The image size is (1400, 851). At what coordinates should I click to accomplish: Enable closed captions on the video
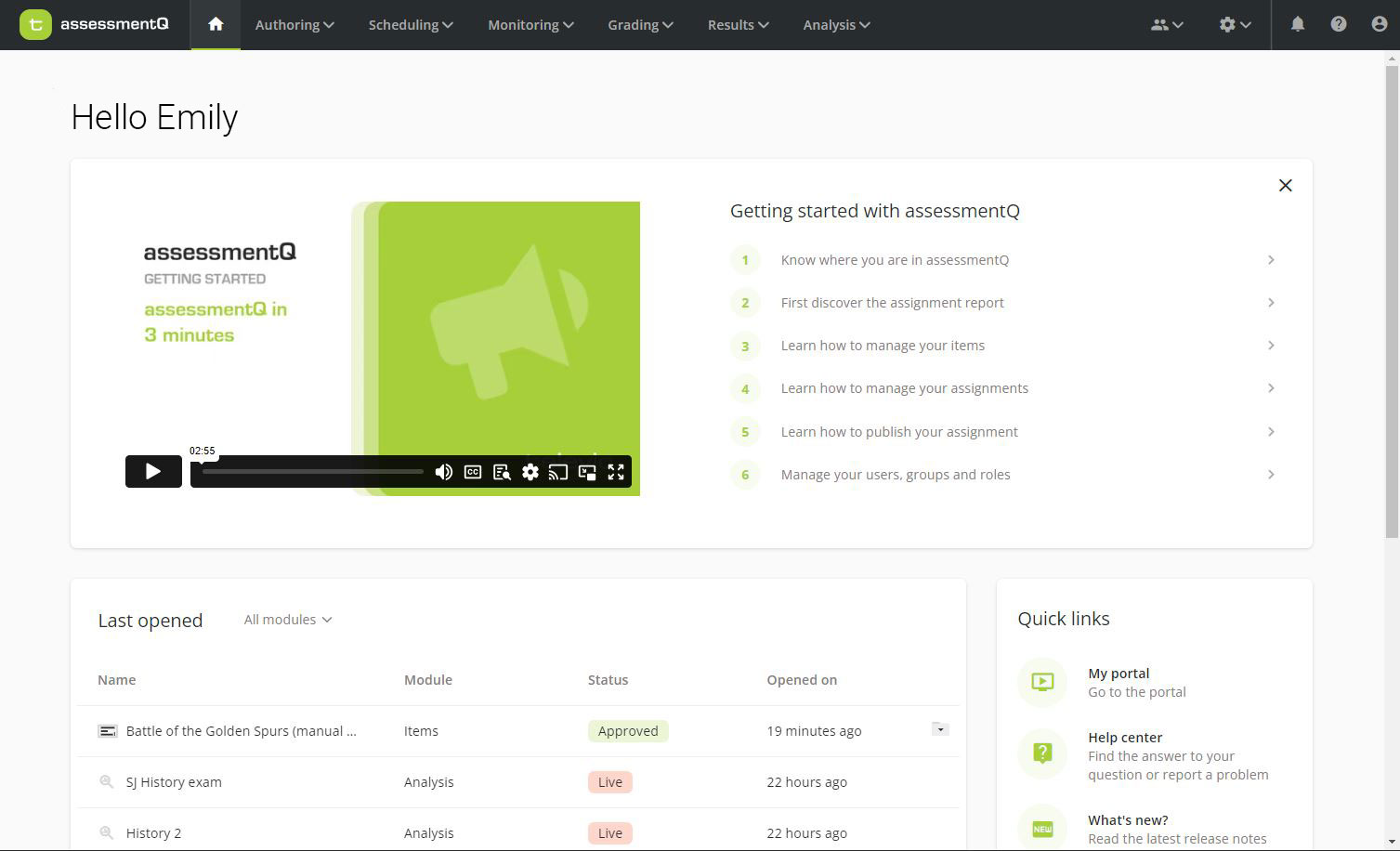[x=473, y=472]
